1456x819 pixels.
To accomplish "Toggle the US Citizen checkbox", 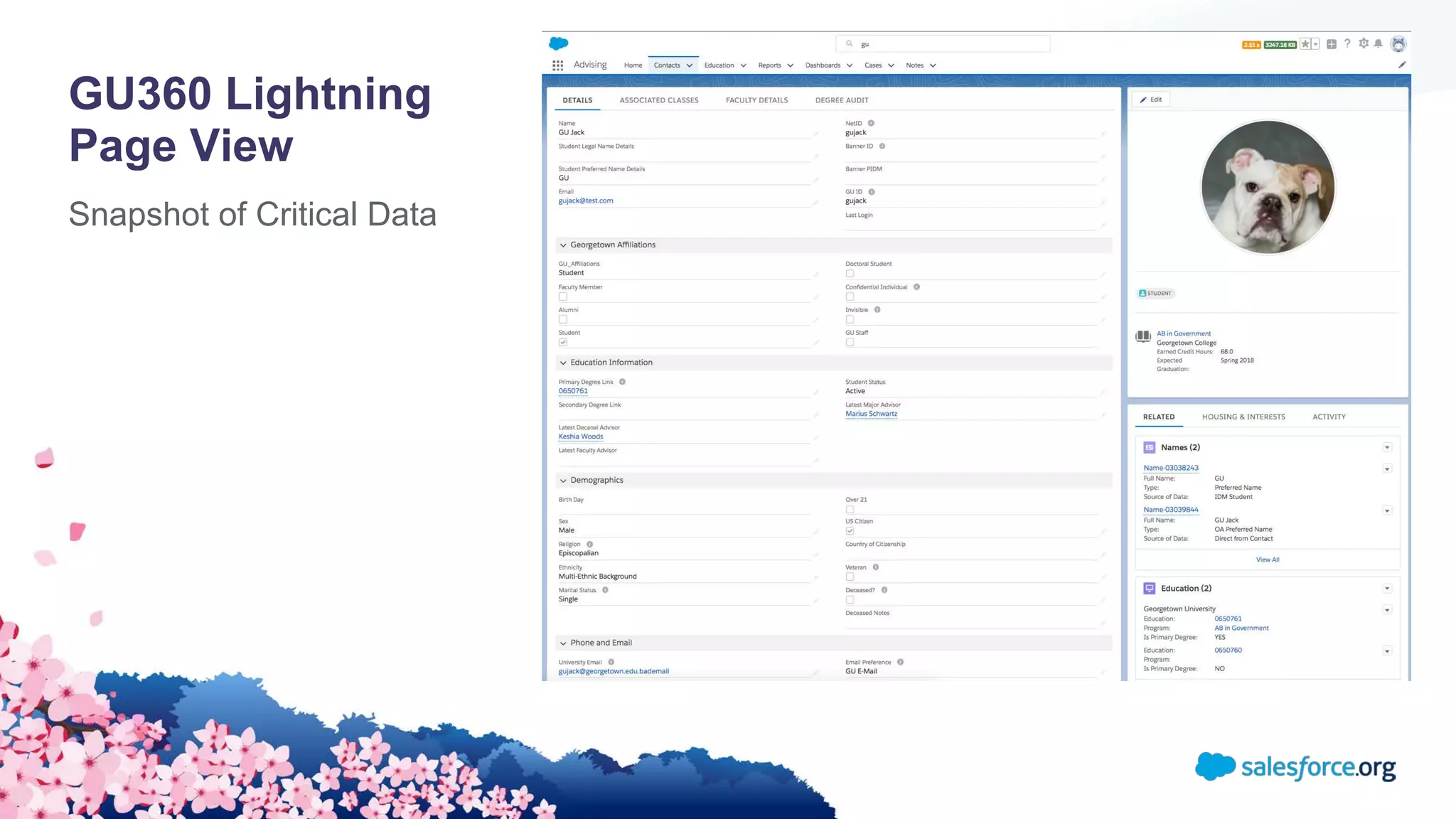I will coord(850,531).
